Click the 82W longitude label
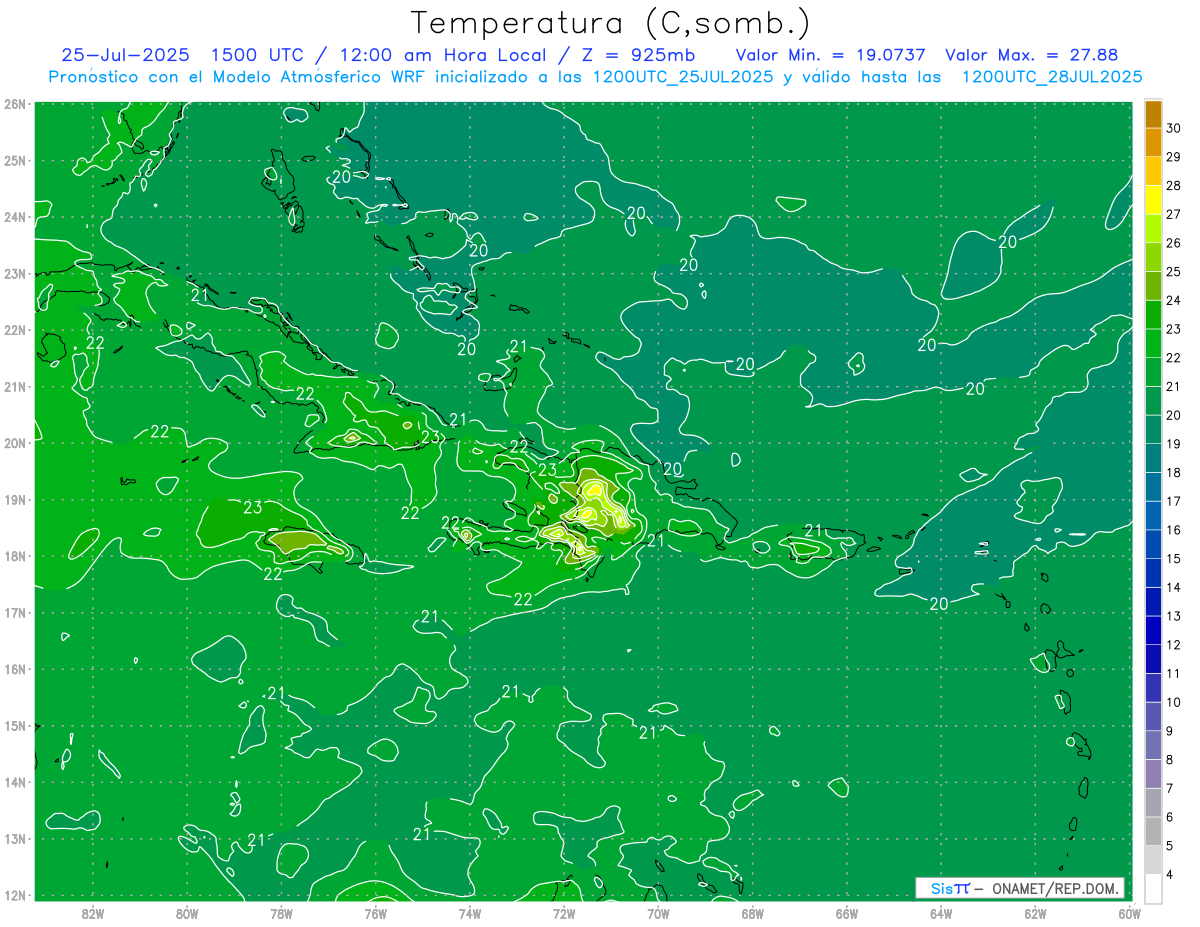 [x=92, y=913]
